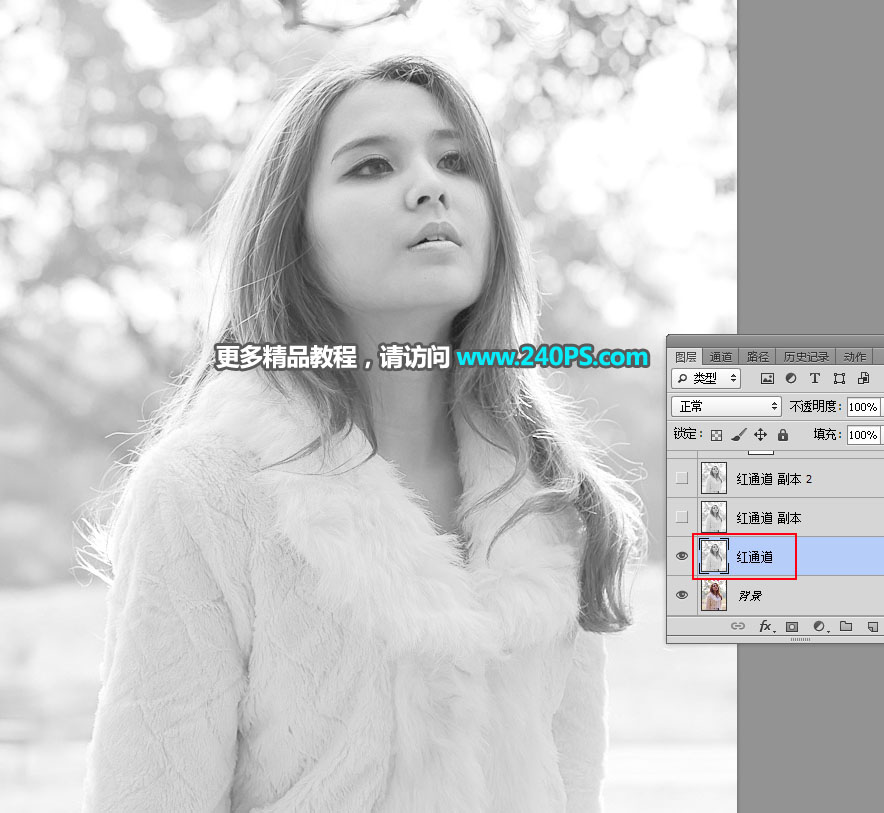Show the 红通道 副本 layer
The image size is (884, 813).
click(682, 517)
